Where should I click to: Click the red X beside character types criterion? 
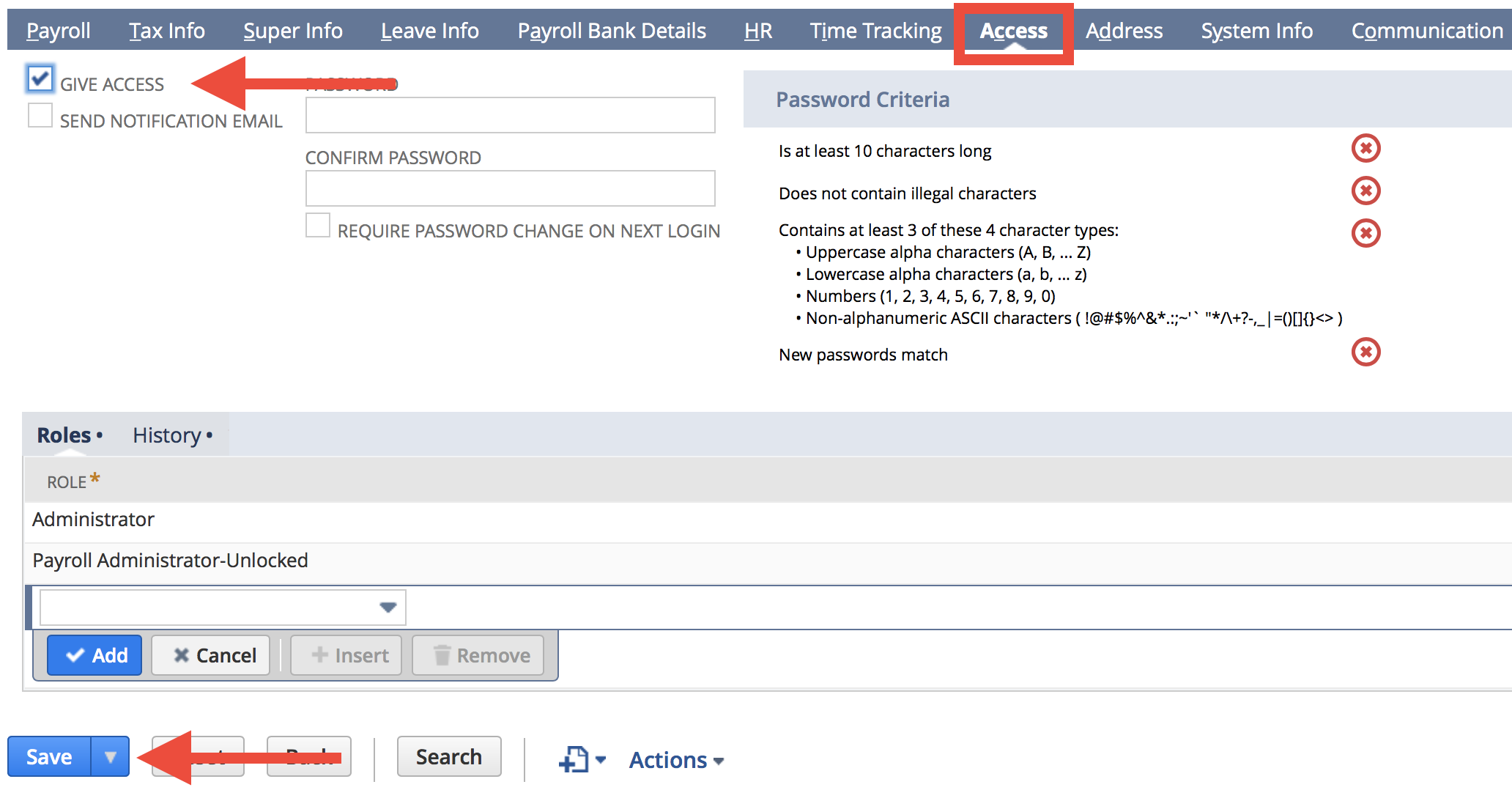(1365, 233)
